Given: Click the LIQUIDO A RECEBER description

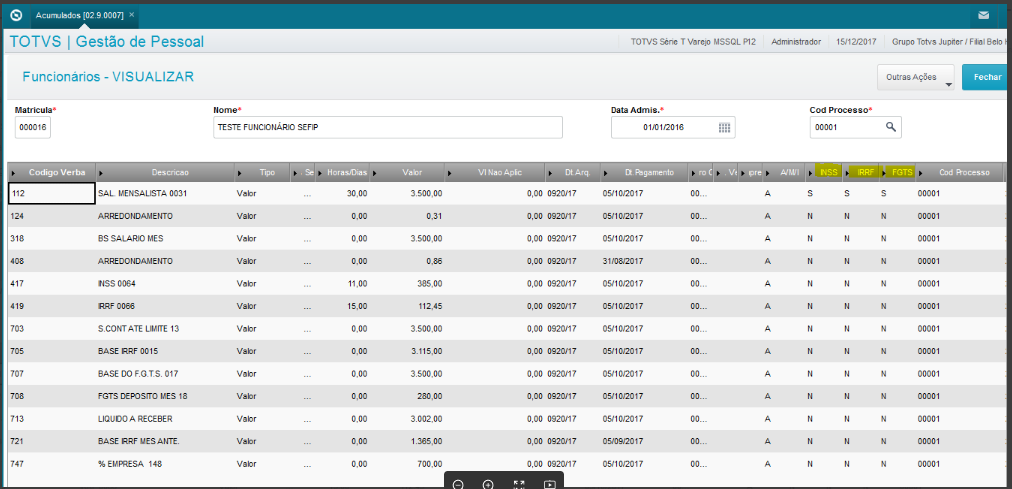Looking at the screenshot, I should click(x=135, y=419).
